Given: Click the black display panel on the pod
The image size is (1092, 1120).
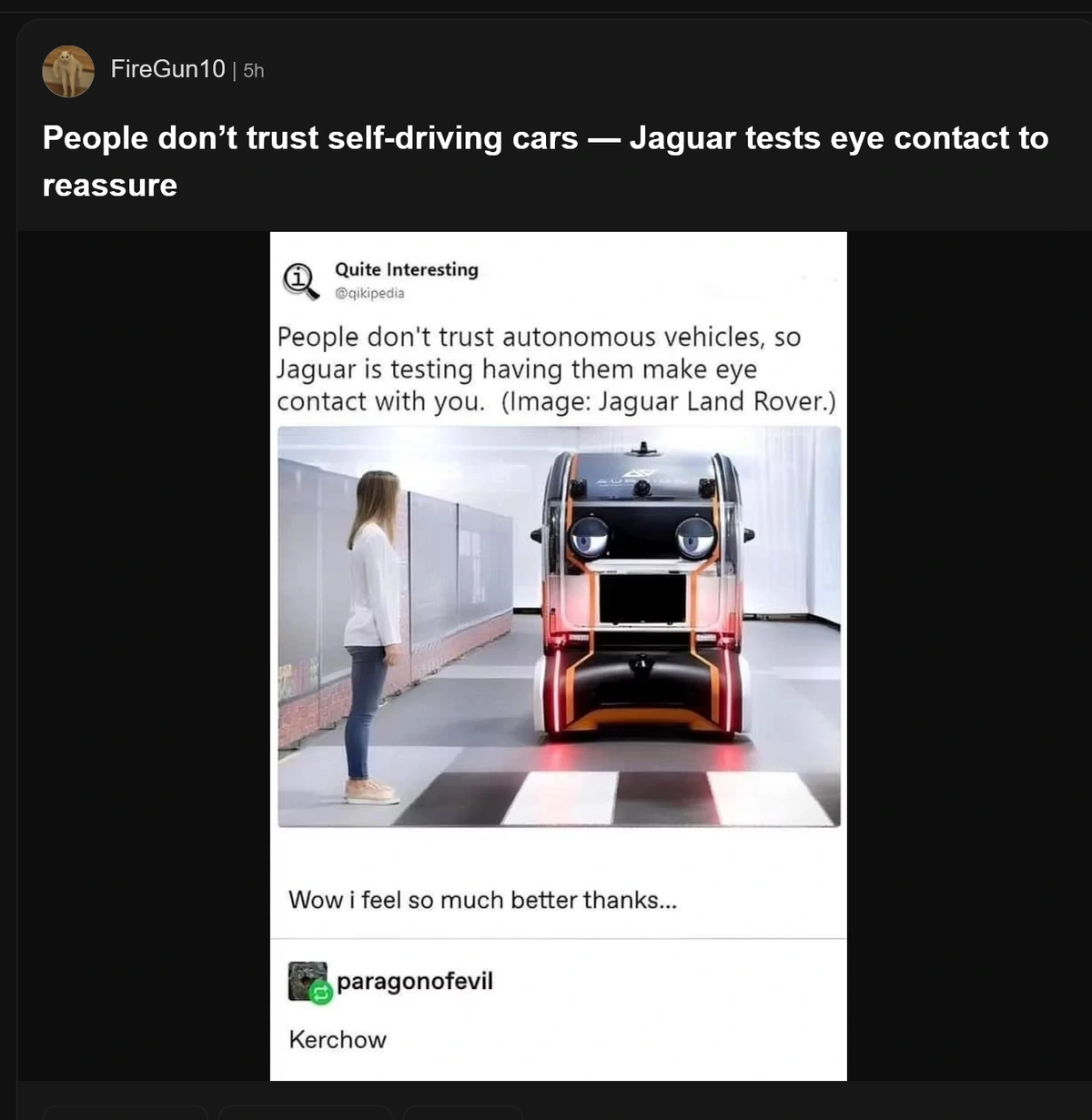Looking at the screenshot, I should click(642, 598).
